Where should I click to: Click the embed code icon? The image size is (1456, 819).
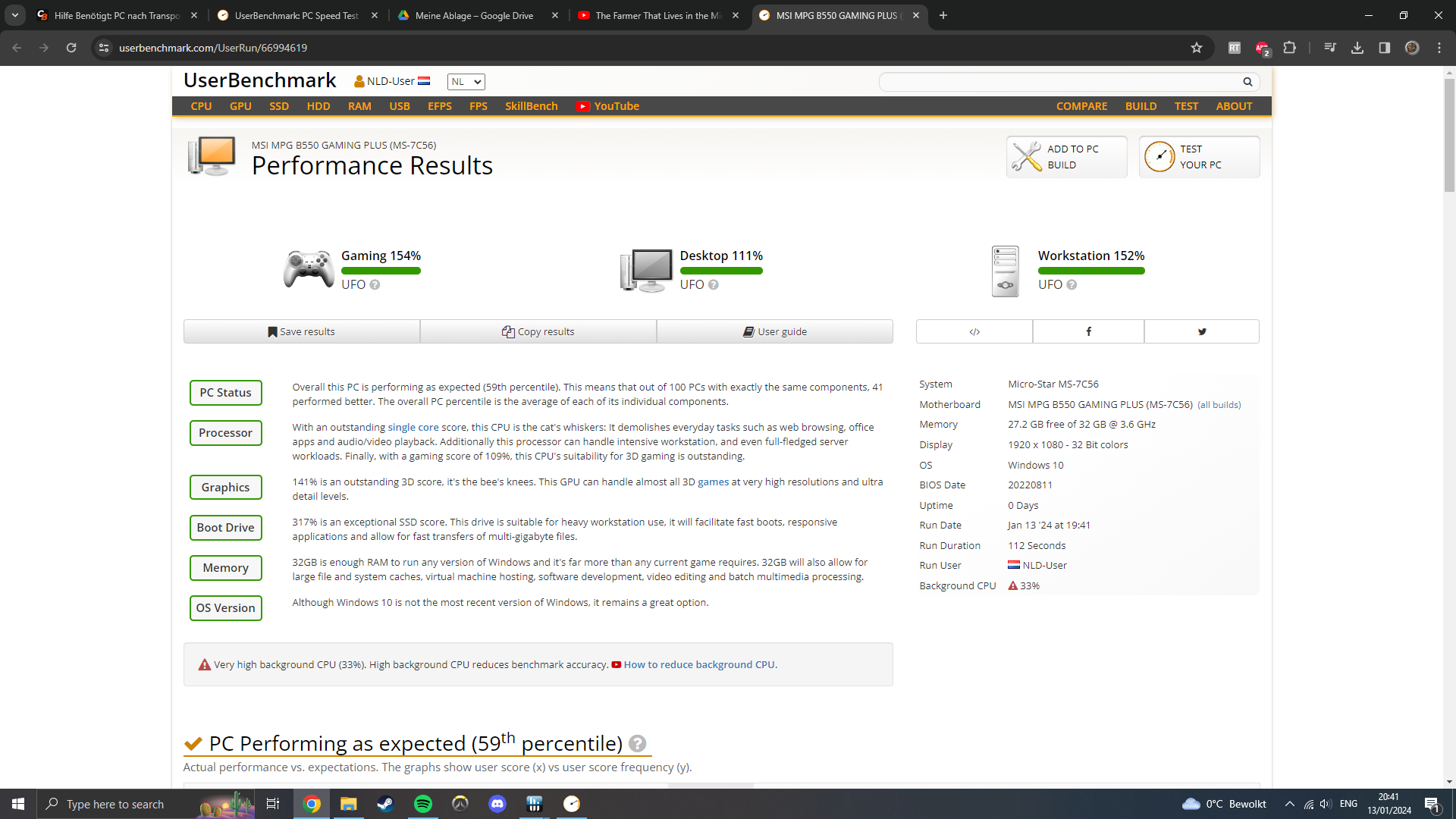tap(974, 331)
